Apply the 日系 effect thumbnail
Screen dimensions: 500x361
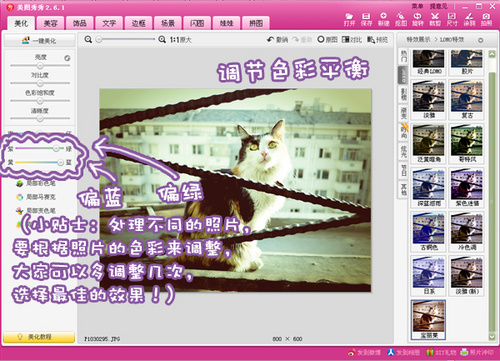(x=428, y=276)
